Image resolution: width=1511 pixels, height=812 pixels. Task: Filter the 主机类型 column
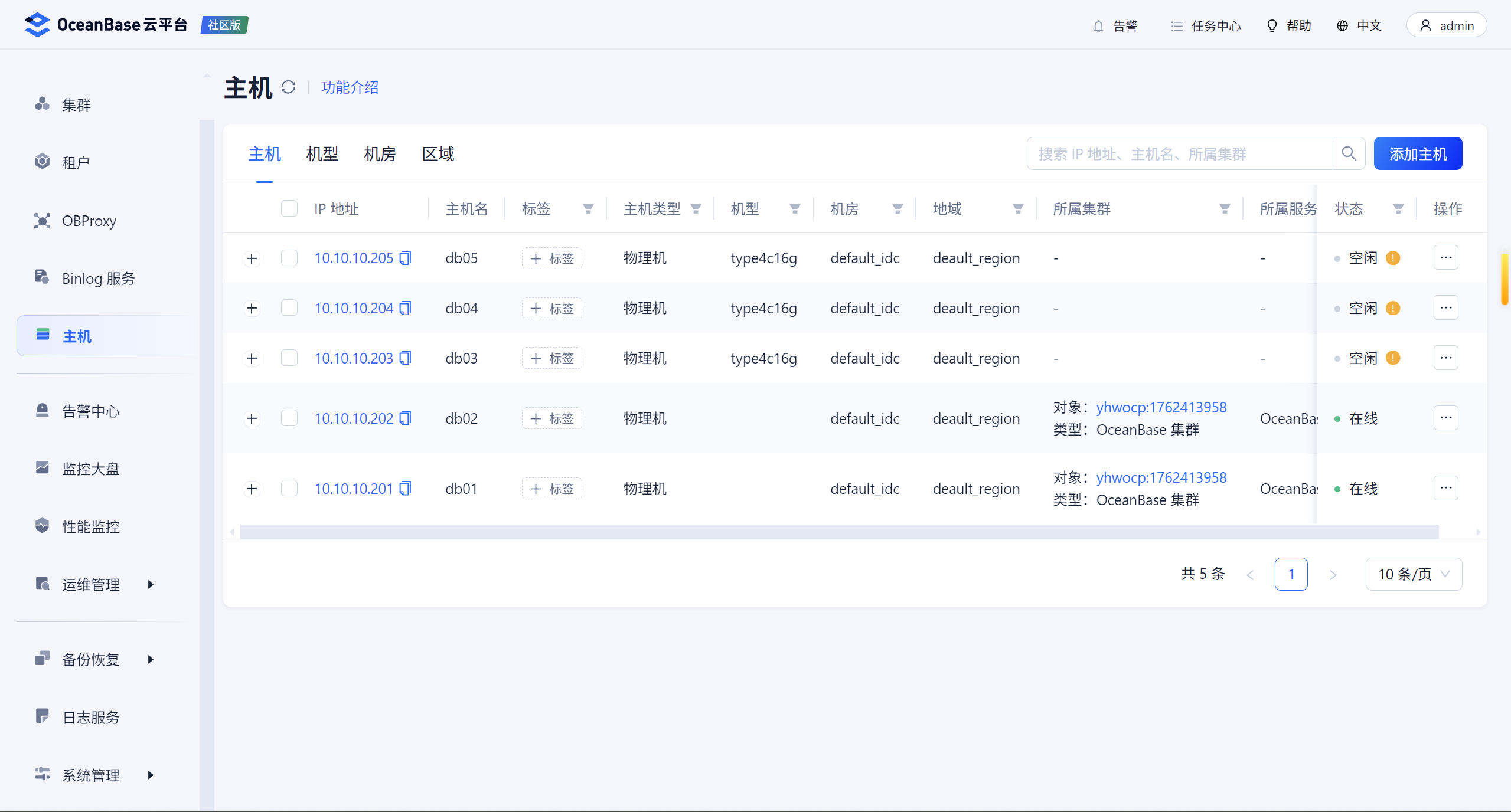[x=696, y=209]
